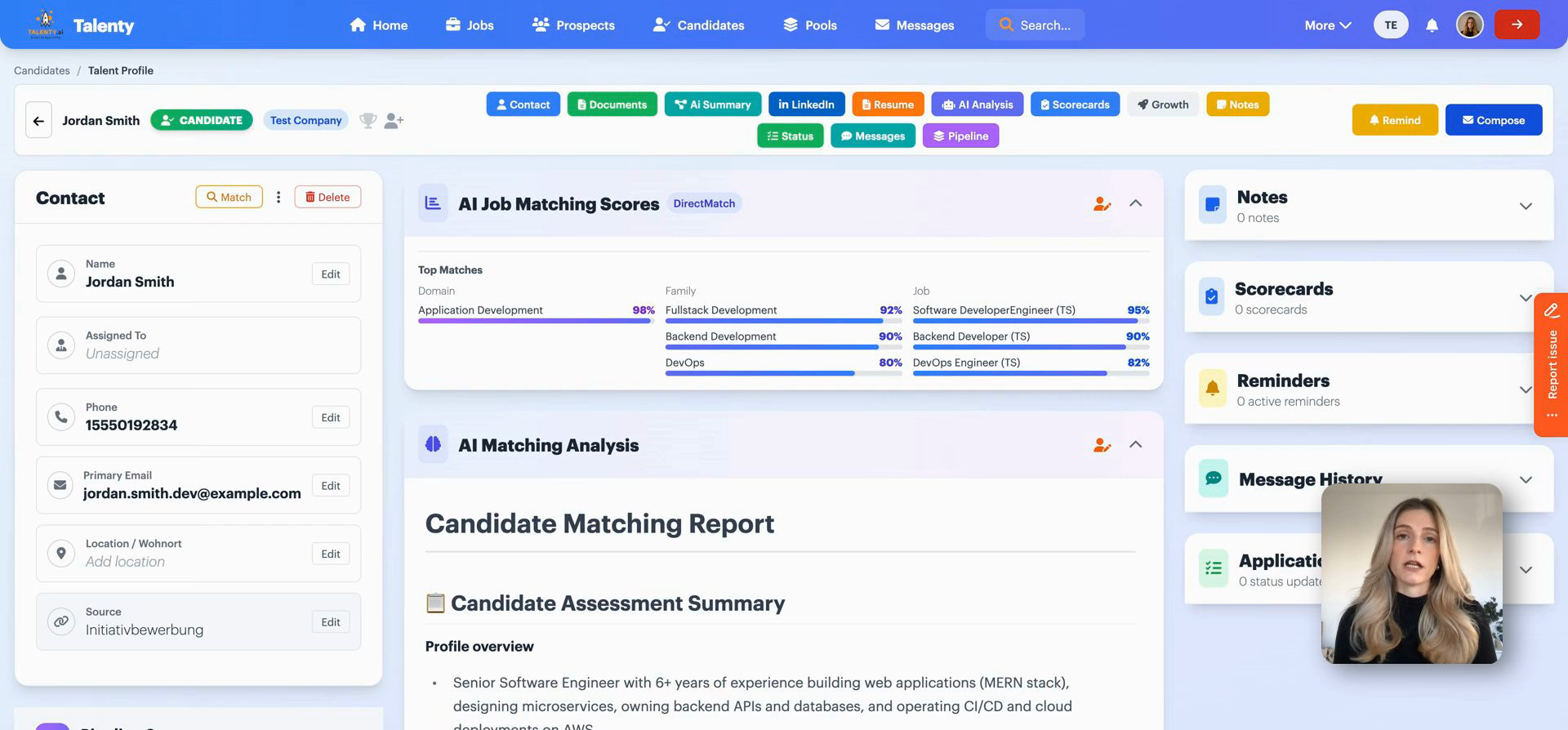Click the Application status checklist icon
Image resolution: width=1568 pixels, height=730 pixels.
1214,568
